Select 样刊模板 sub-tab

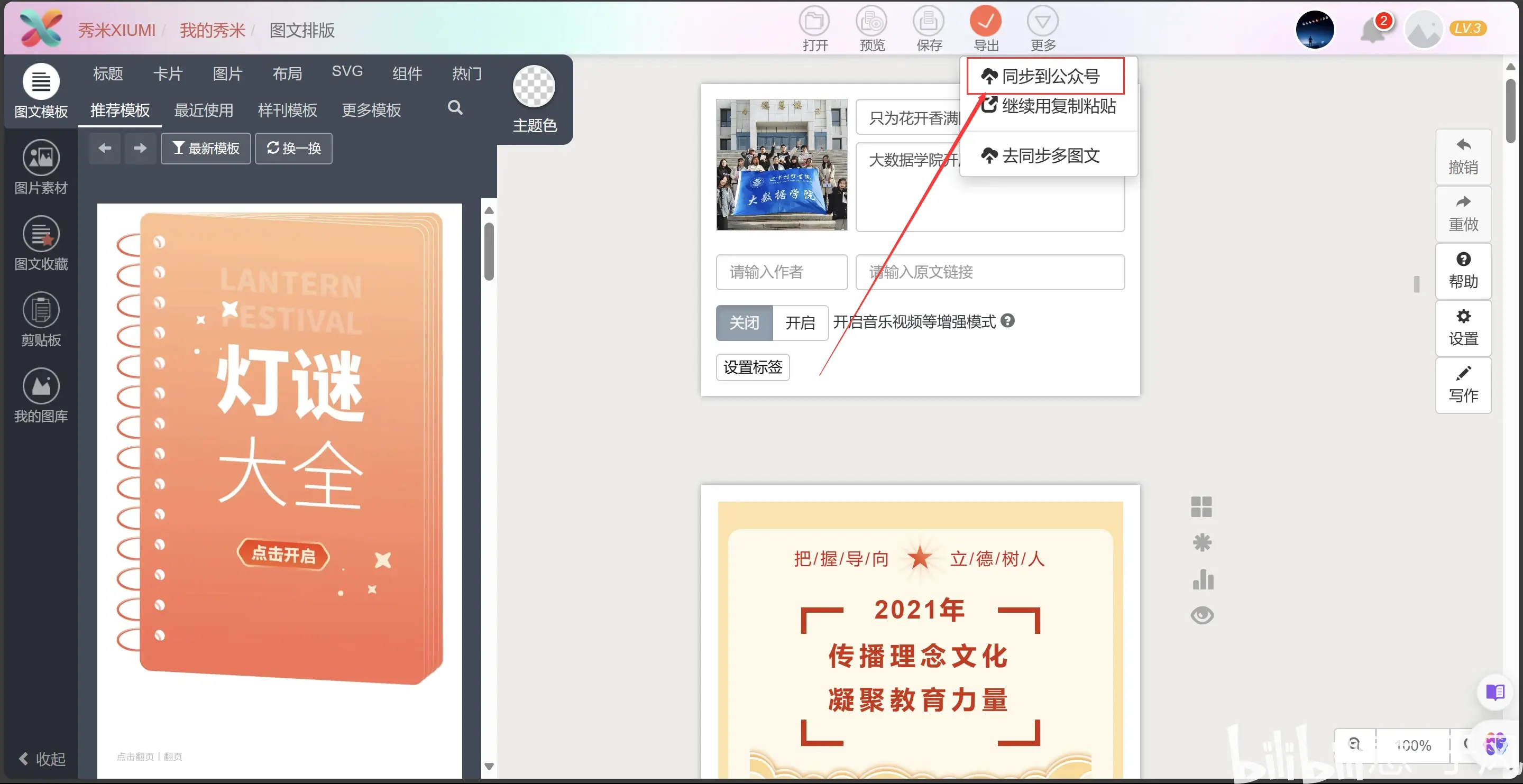pos(287,110)
